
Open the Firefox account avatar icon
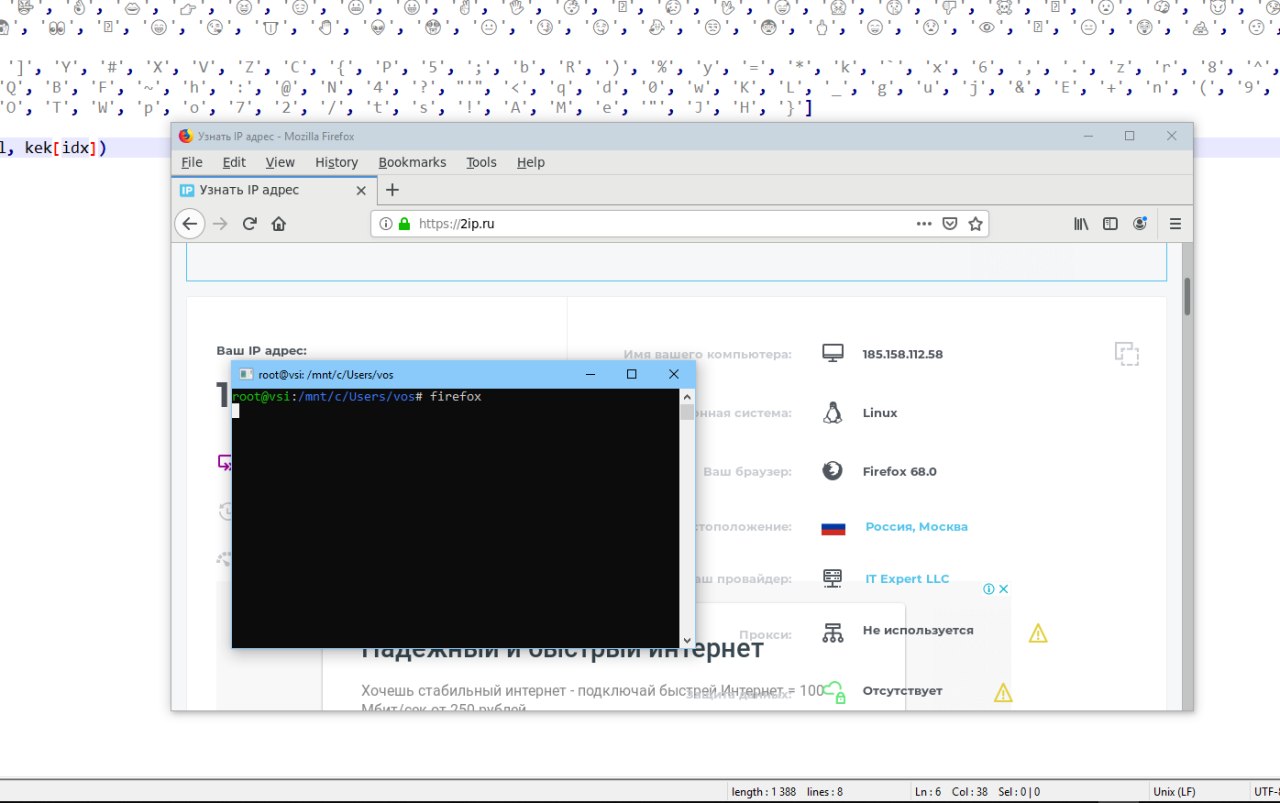click(1140, 224)
